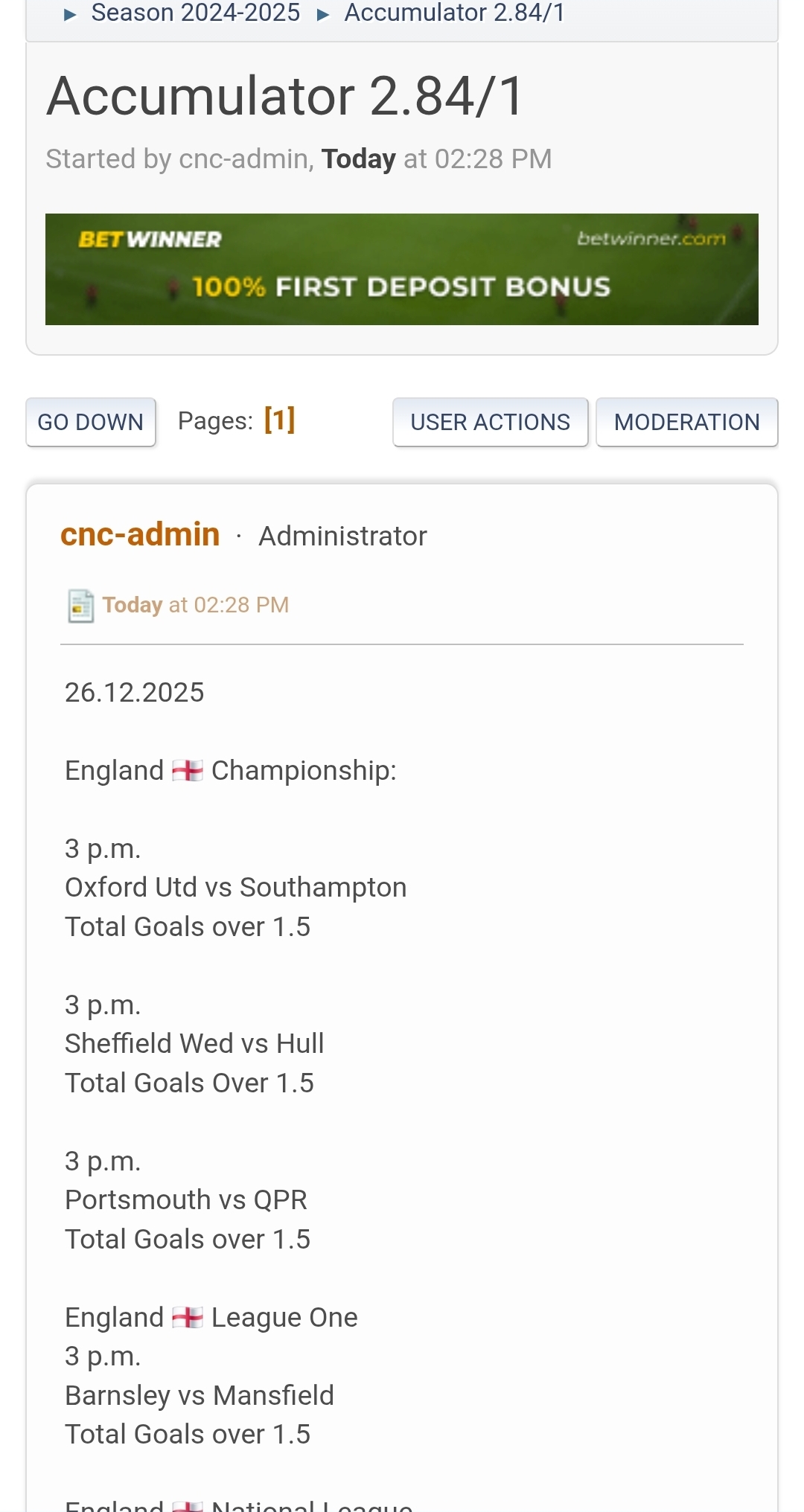
Task: Click the arrow before the Accumulator breadcrumb
Action: [323, 14]
